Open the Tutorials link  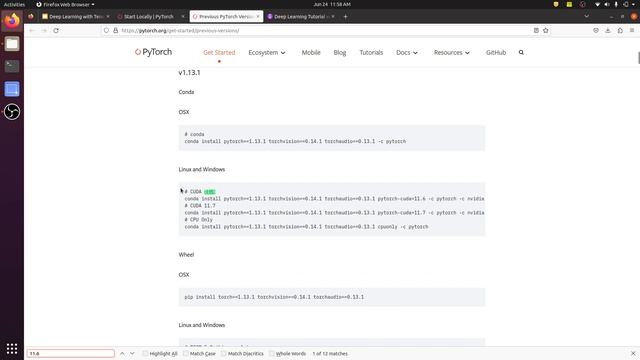pos(371,53)
